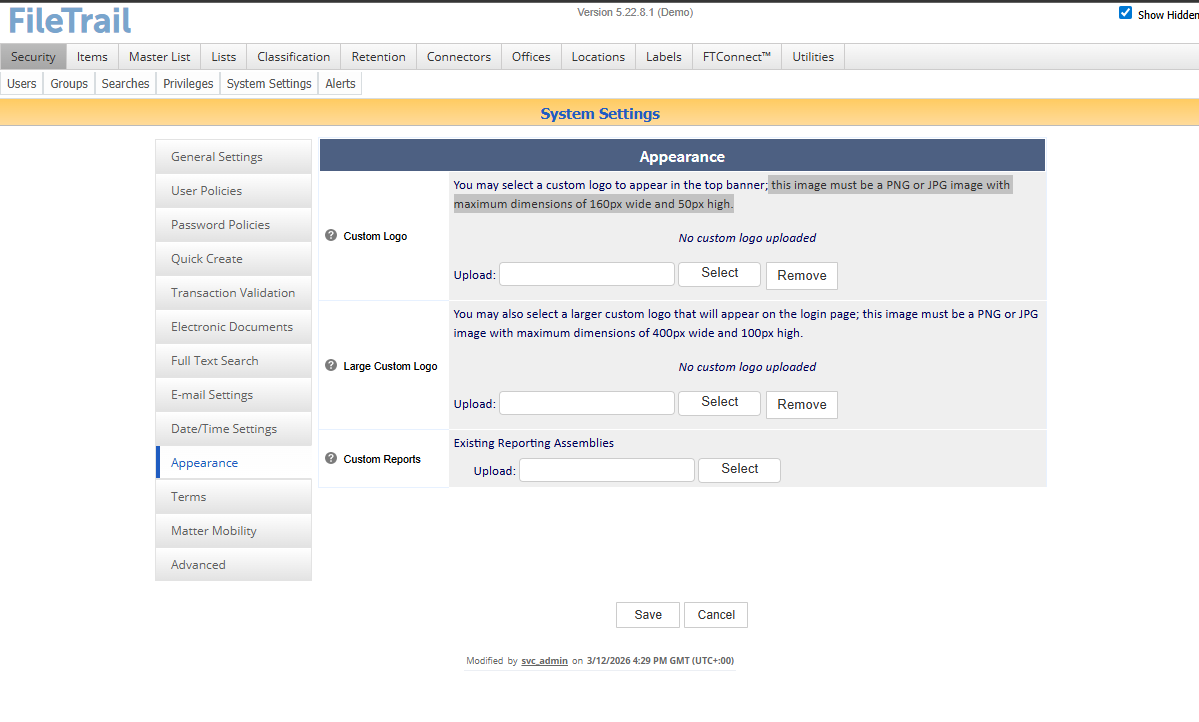Screen dimensions: 1199x722
Task: Select the Utilities tab
Action: (813, 57)
